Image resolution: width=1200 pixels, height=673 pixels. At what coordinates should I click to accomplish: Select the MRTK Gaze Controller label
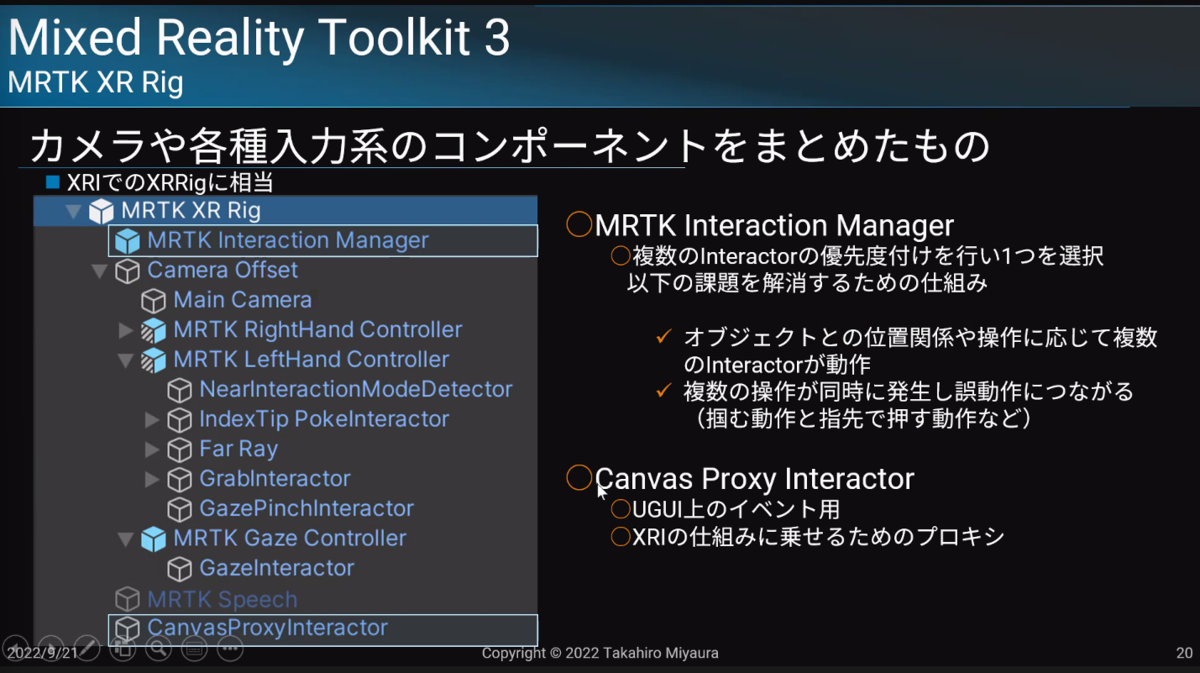tap(289, 538)
